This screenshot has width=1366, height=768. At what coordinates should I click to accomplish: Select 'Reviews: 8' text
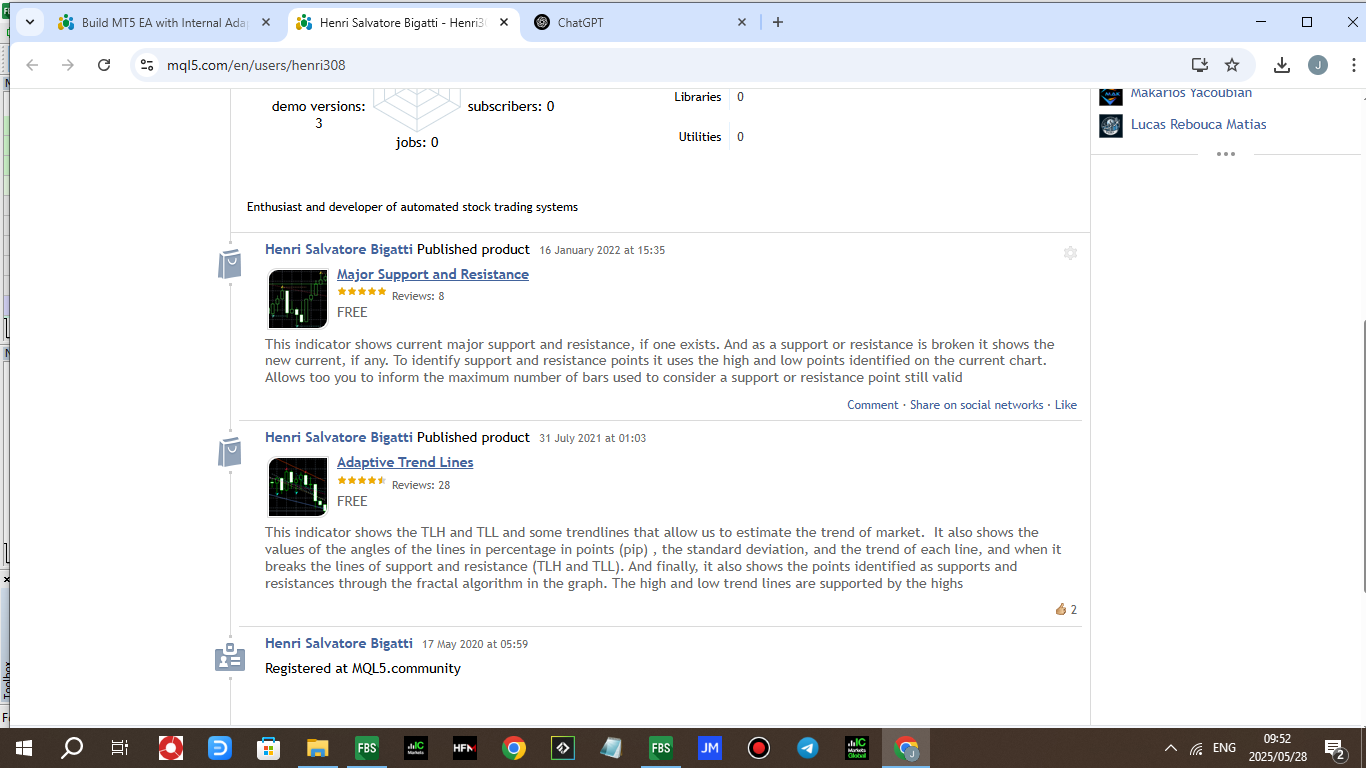[x=418, y=296]
